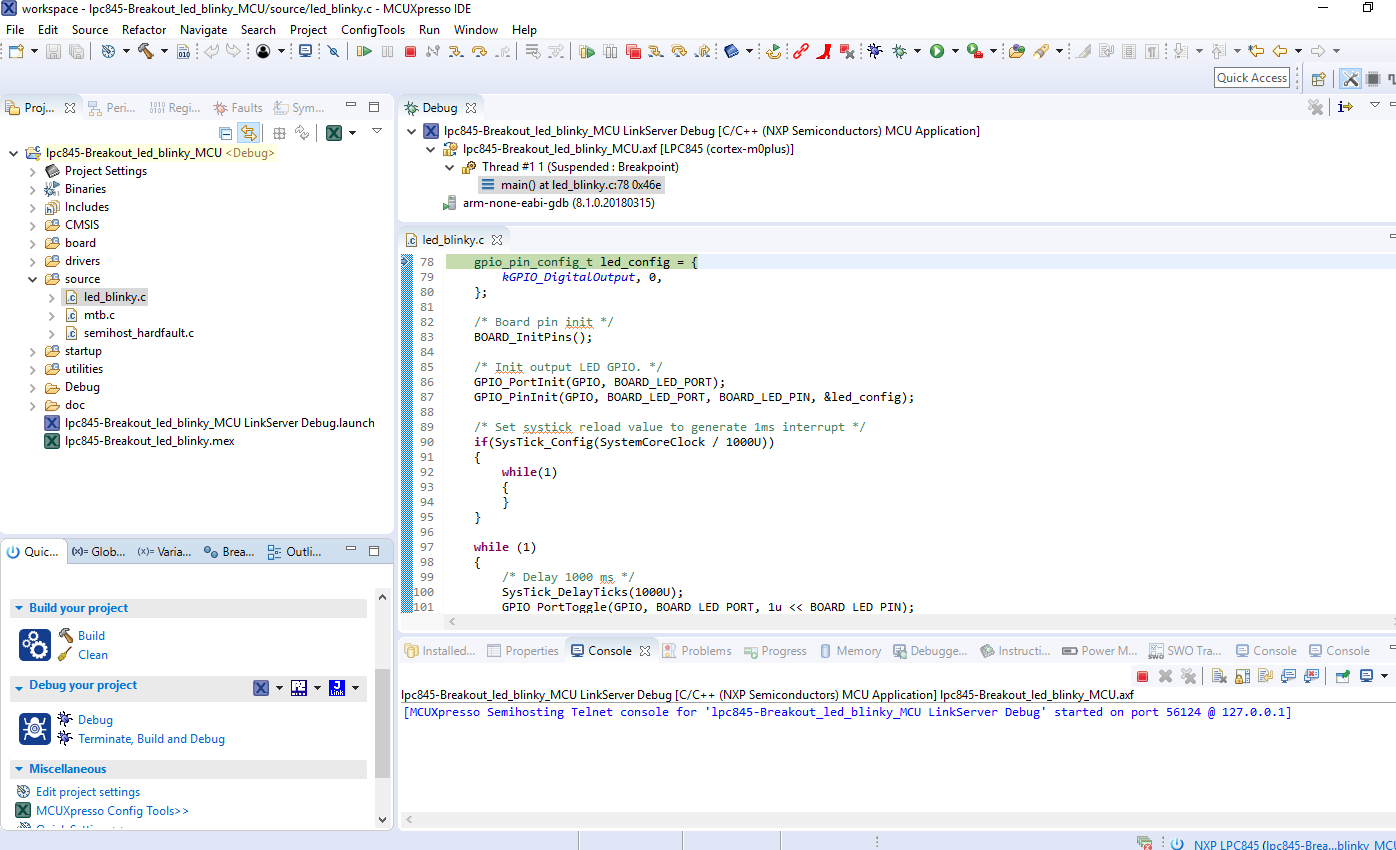This screenshot has height=850, width=1396.
Task: Click the Step Into toolbar icon
Action: coord(456,51)
